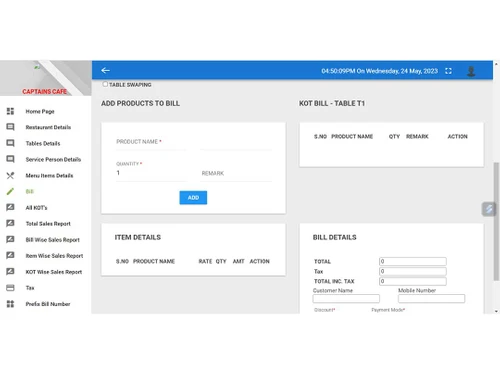Click the Remark input field

236,173
